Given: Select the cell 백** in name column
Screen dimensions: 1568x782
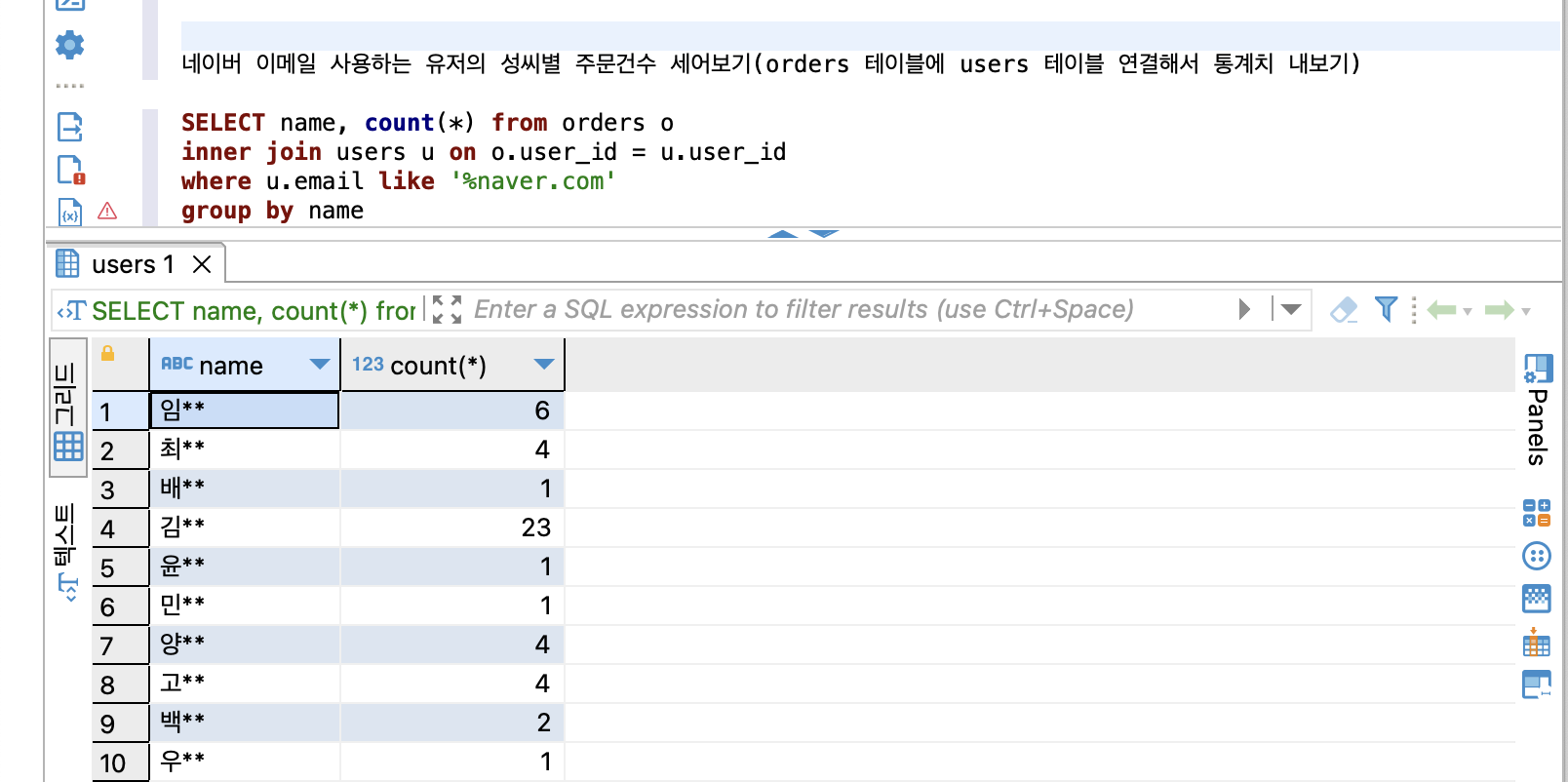Looking at the screenshot, I should (x=245, y=723).
